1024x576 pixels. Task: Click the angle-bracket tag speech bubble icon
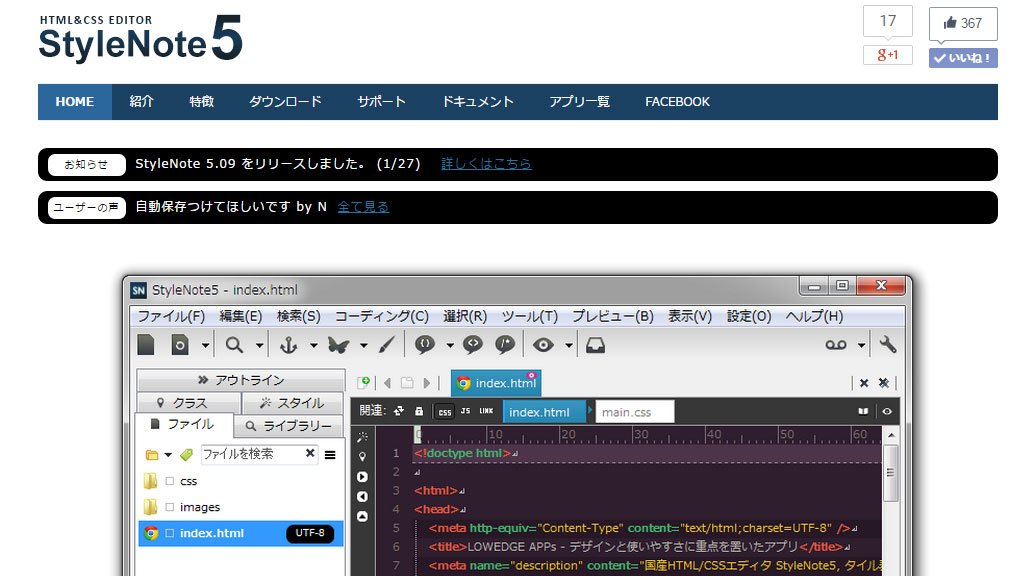click(473, 344)
